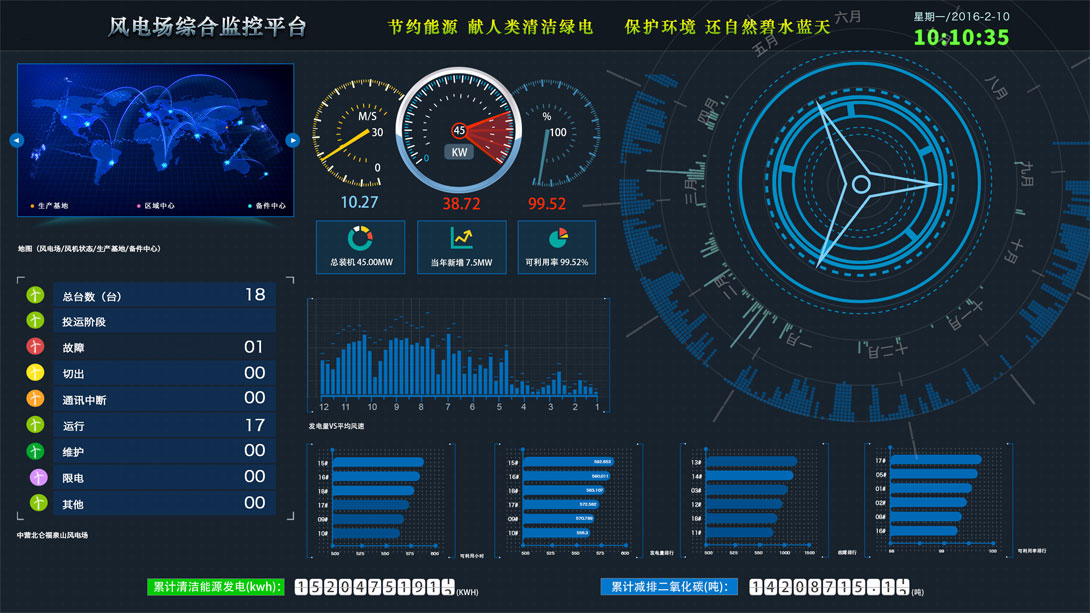Image resolution: width=1090 pixels, height=613 pixels.
Task: Select the orange 通讯中断 turbine icon
Action: point(36,399)
